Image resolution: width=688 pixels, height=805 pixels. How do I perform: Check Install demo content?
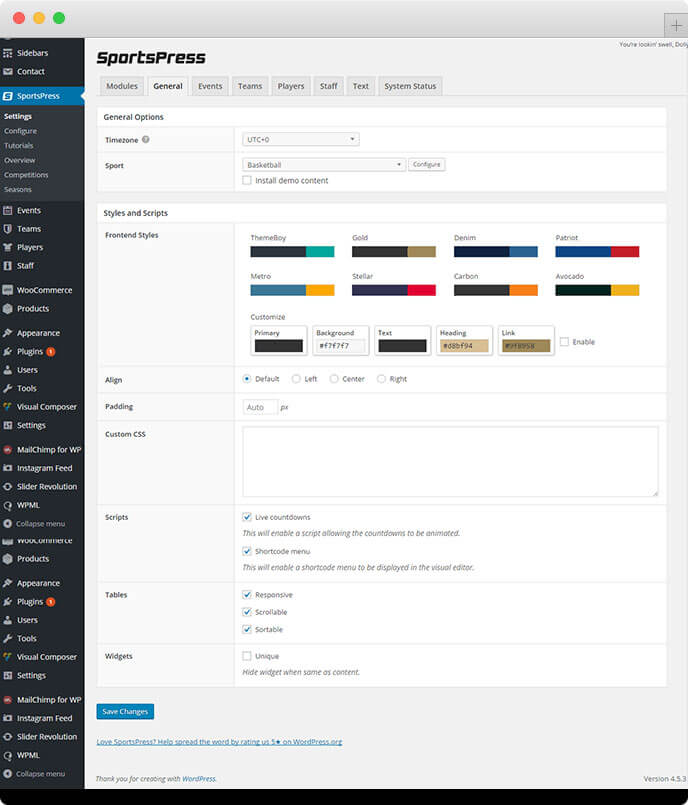tap(247, 180)
